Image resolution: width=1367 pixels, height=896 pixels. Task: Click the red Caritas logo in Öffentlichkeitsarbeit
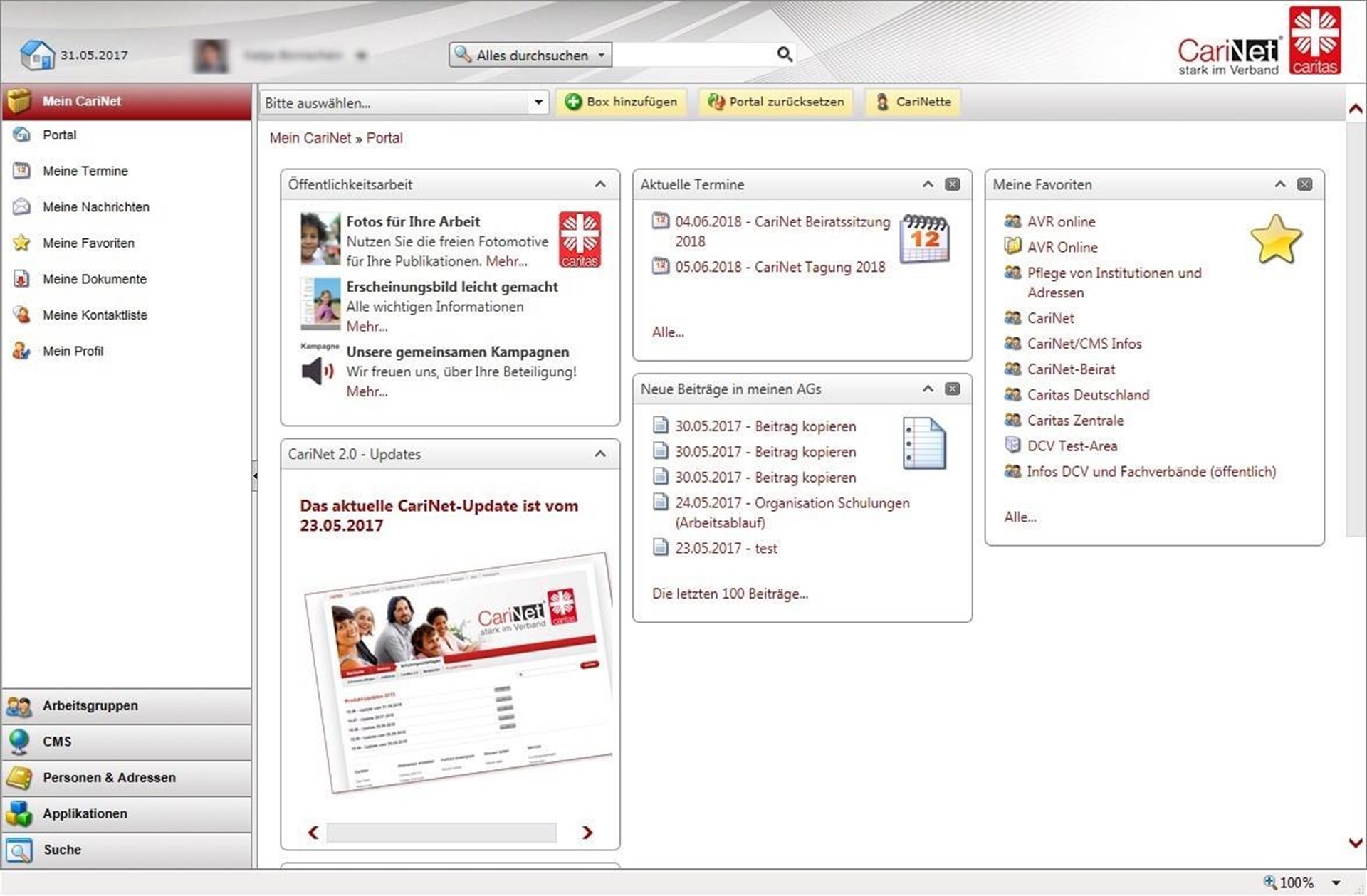coord(580,239)
